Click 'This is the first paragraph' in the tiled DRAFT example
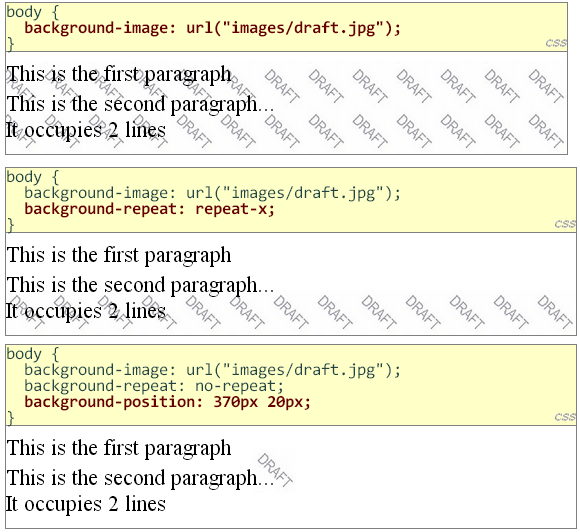 119,74
